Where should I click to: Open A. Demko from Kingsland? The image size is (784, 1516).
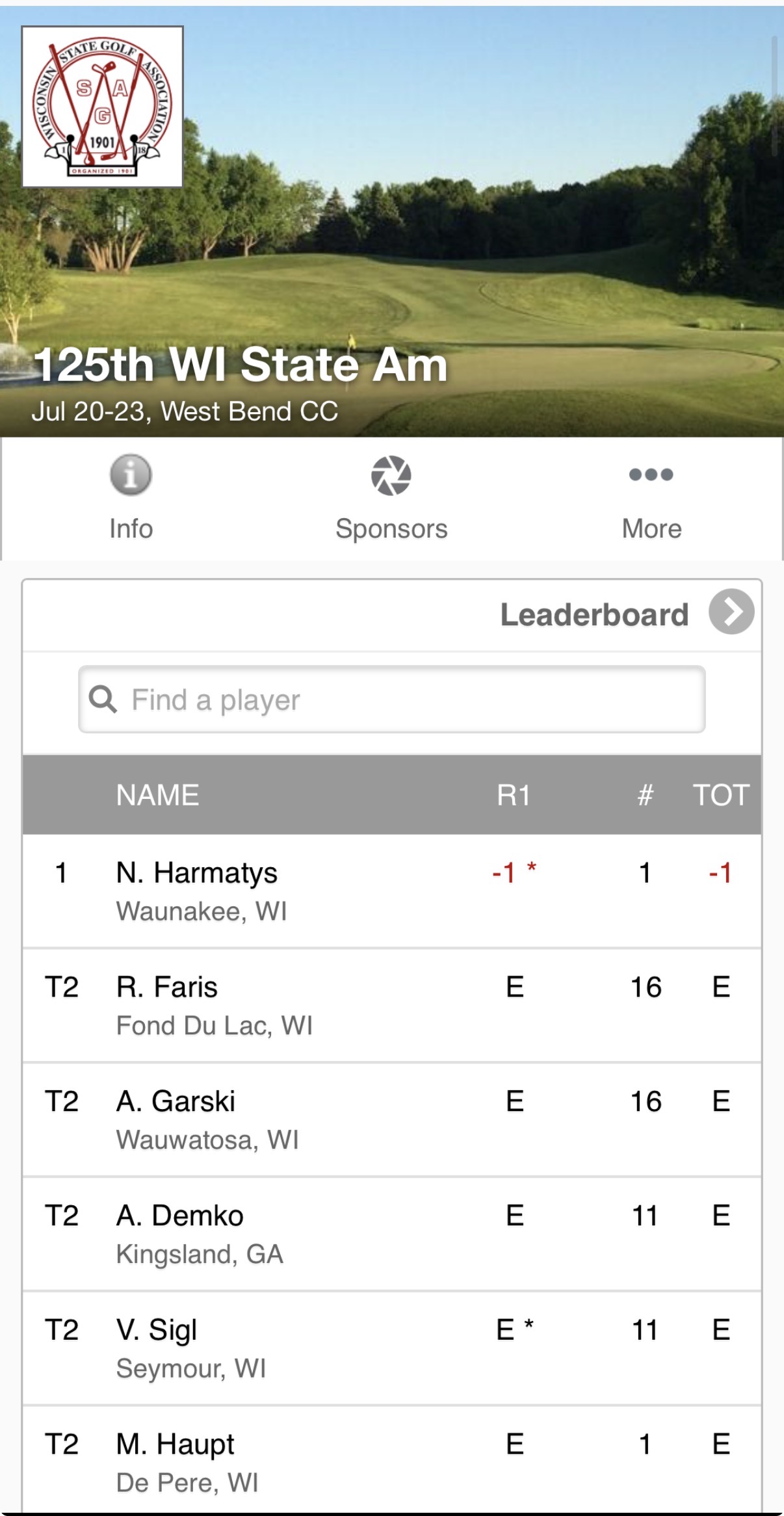click(x=392, y=1234)
